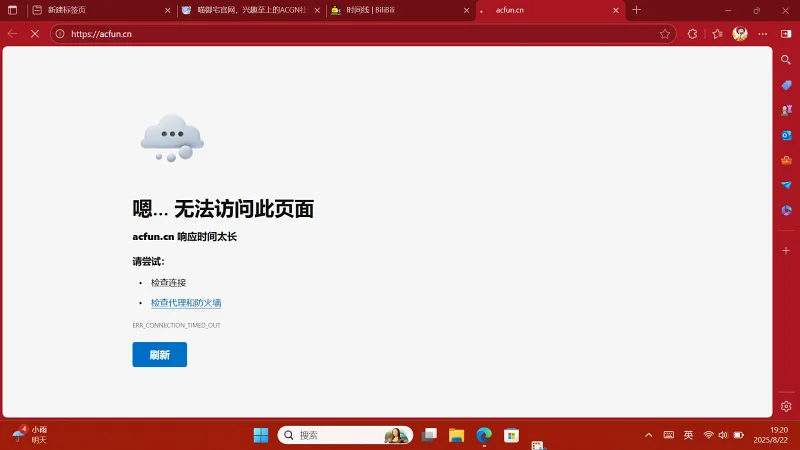Switch to the 新建标签页 tab
This screenshot has width=800, height=450.
(101, 10)
